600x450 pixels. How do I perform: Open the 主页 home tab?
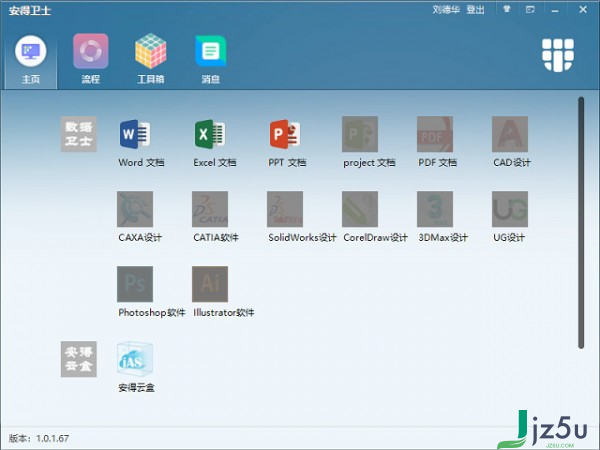31,60
